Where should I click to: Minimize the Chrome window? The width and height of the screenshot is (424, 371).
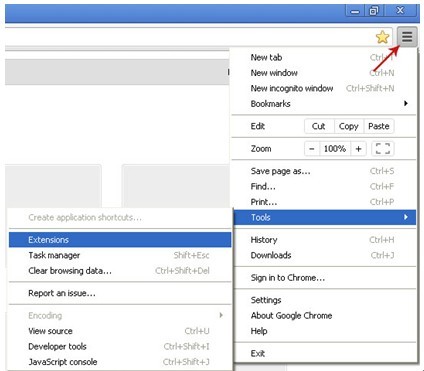(x=355, y=11)
